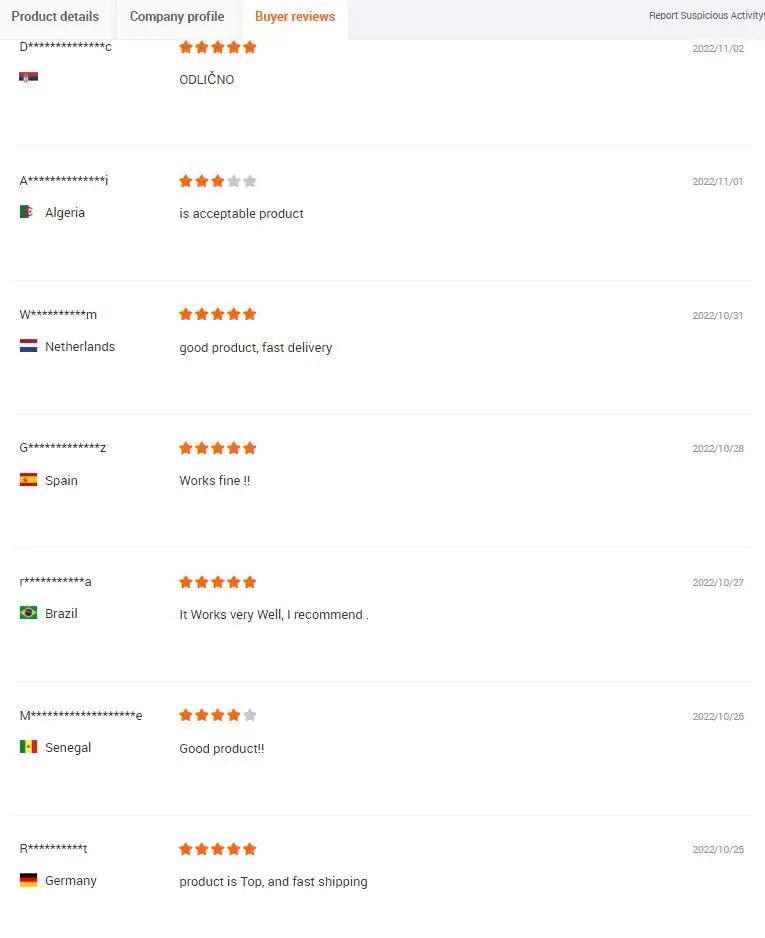Viewport: 765px width, 938px height.
Task: Click the Senegal flag icon
Action: pos(28,747)
